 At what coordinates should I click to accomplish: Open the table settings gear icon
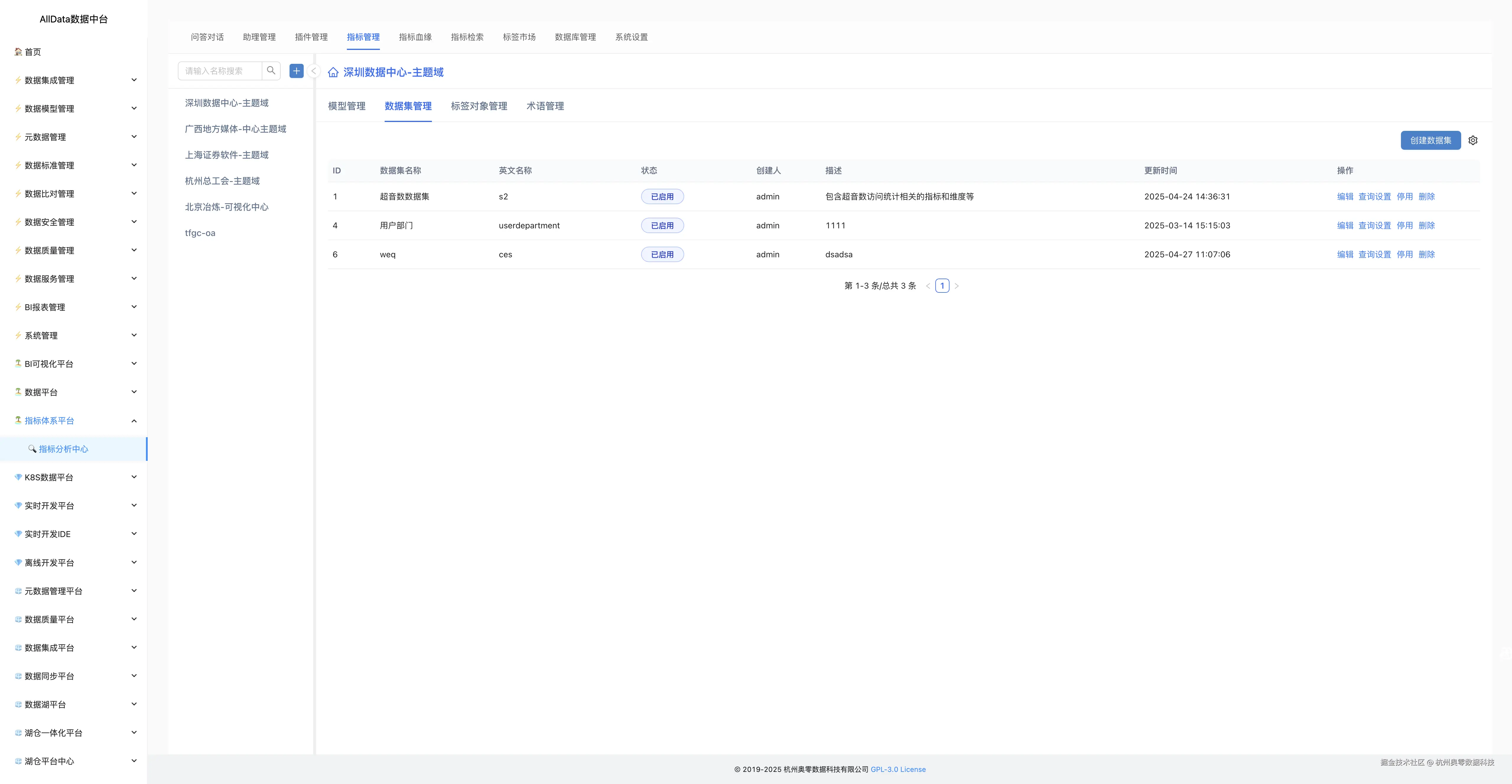pyautogui.click(x=1473, y=140)
